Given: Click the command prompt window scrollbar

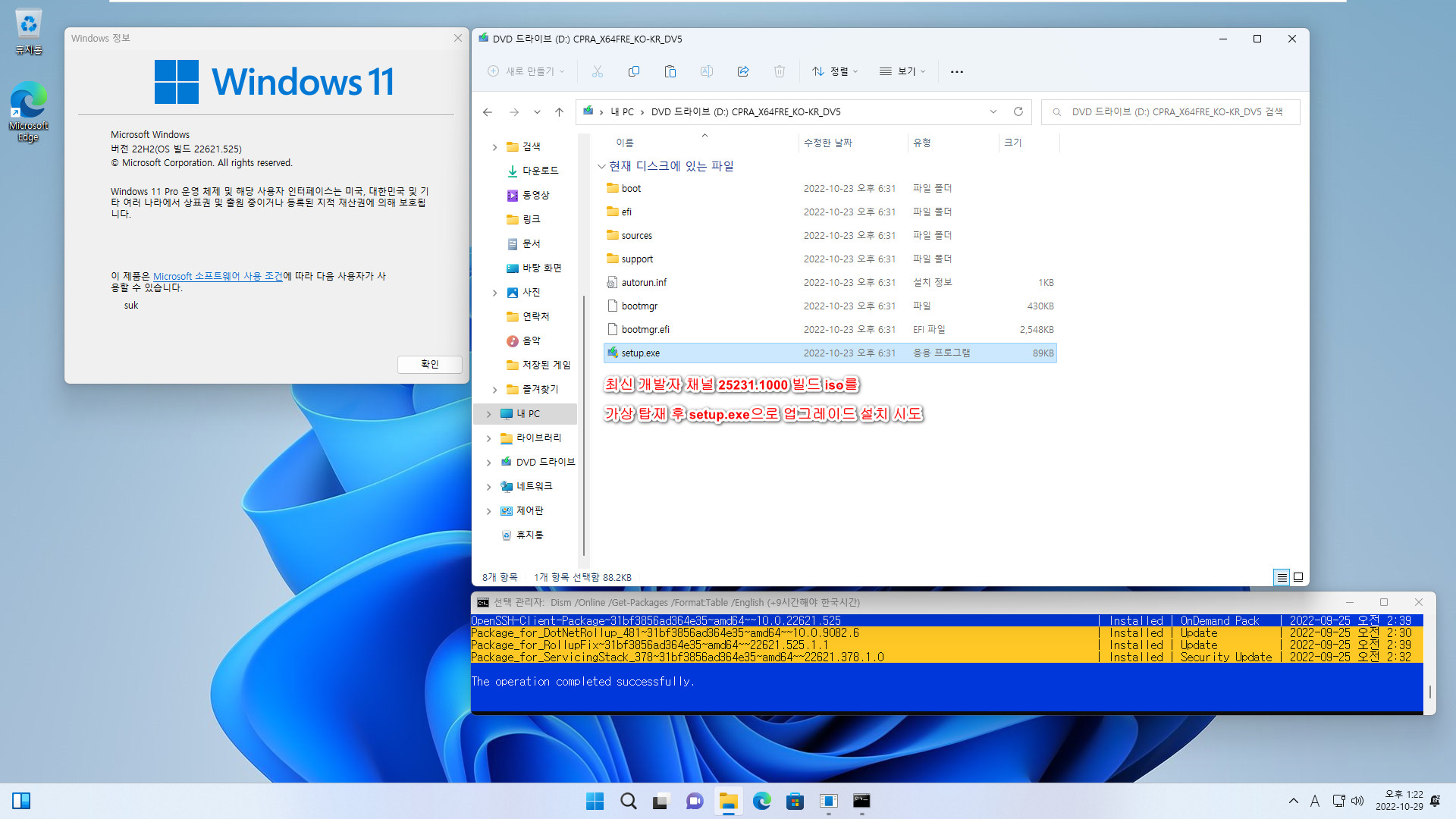Looking at the screenshot, I should coord(1429,692).
